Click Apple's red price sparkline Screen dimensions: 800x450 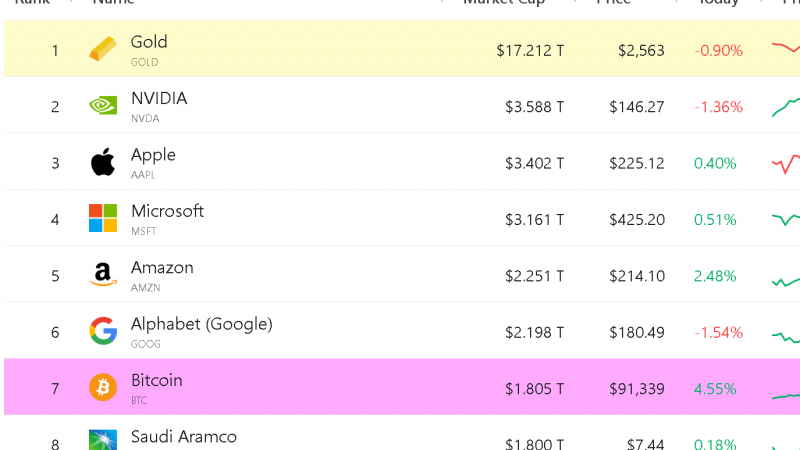[786, 164]
